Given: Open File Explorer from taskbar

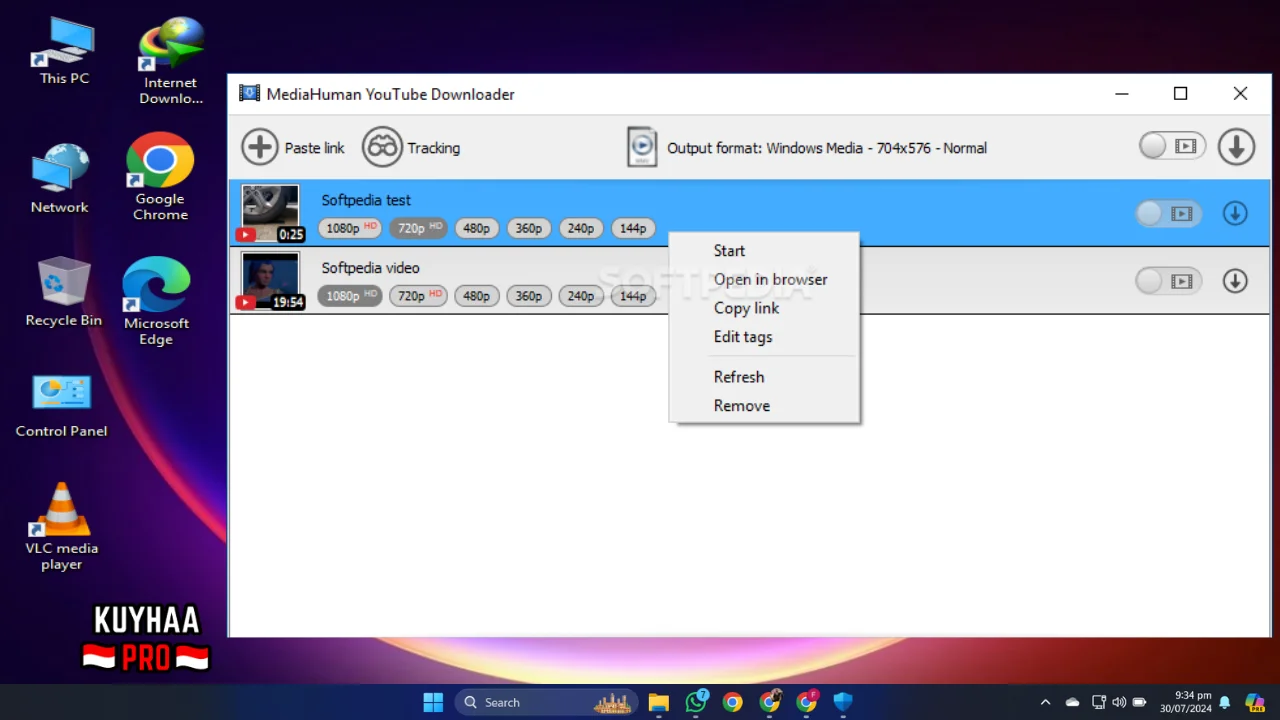Looking at the screenshot, I should pyautogui.click(x=658, y=702).
